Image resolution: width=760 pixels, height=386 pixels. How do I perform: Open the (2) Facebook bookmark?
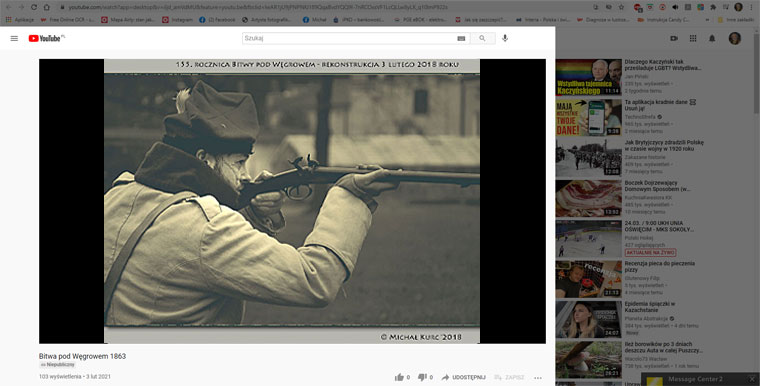click(x=217, y=20)
